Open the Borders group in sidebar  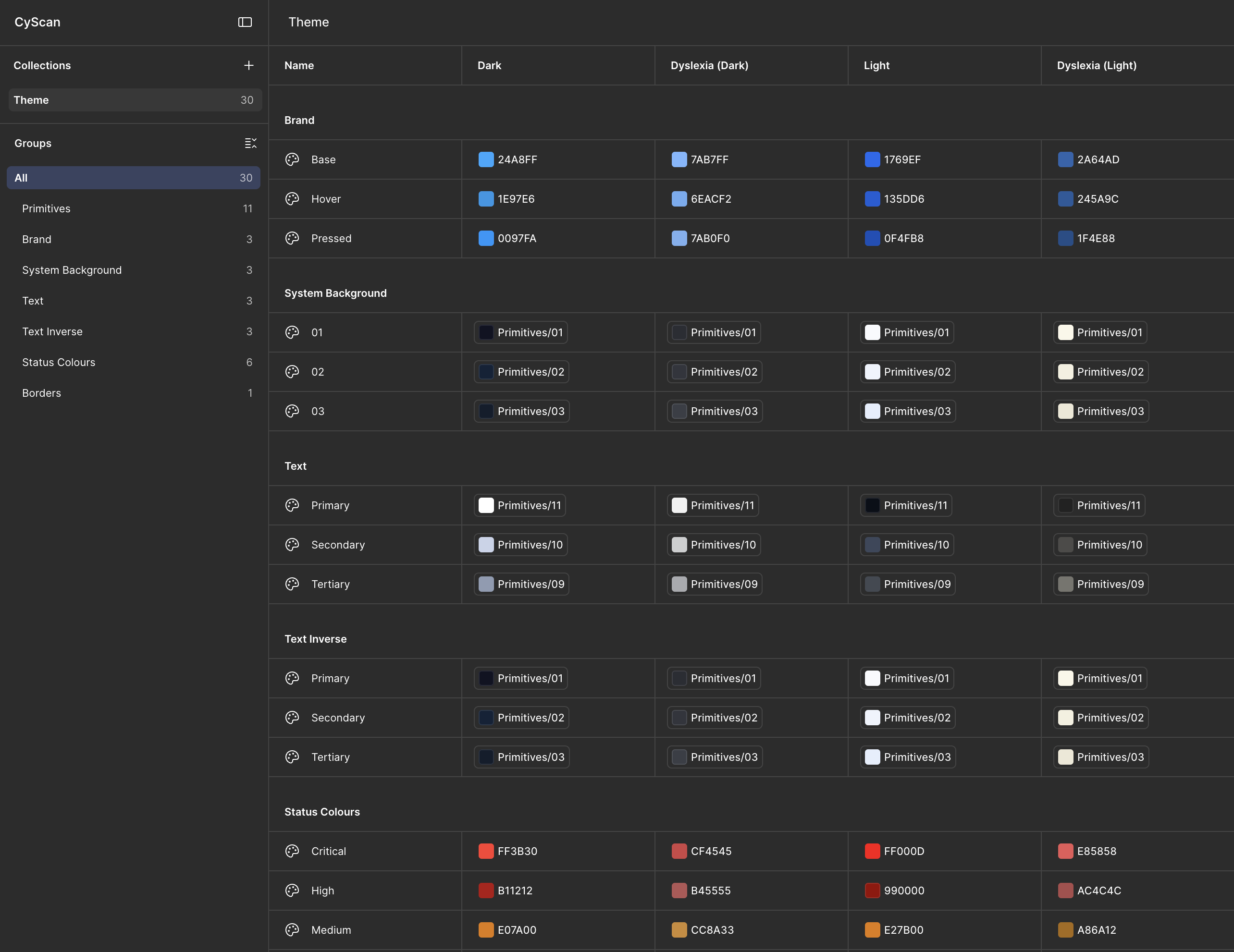coord(133,393)
